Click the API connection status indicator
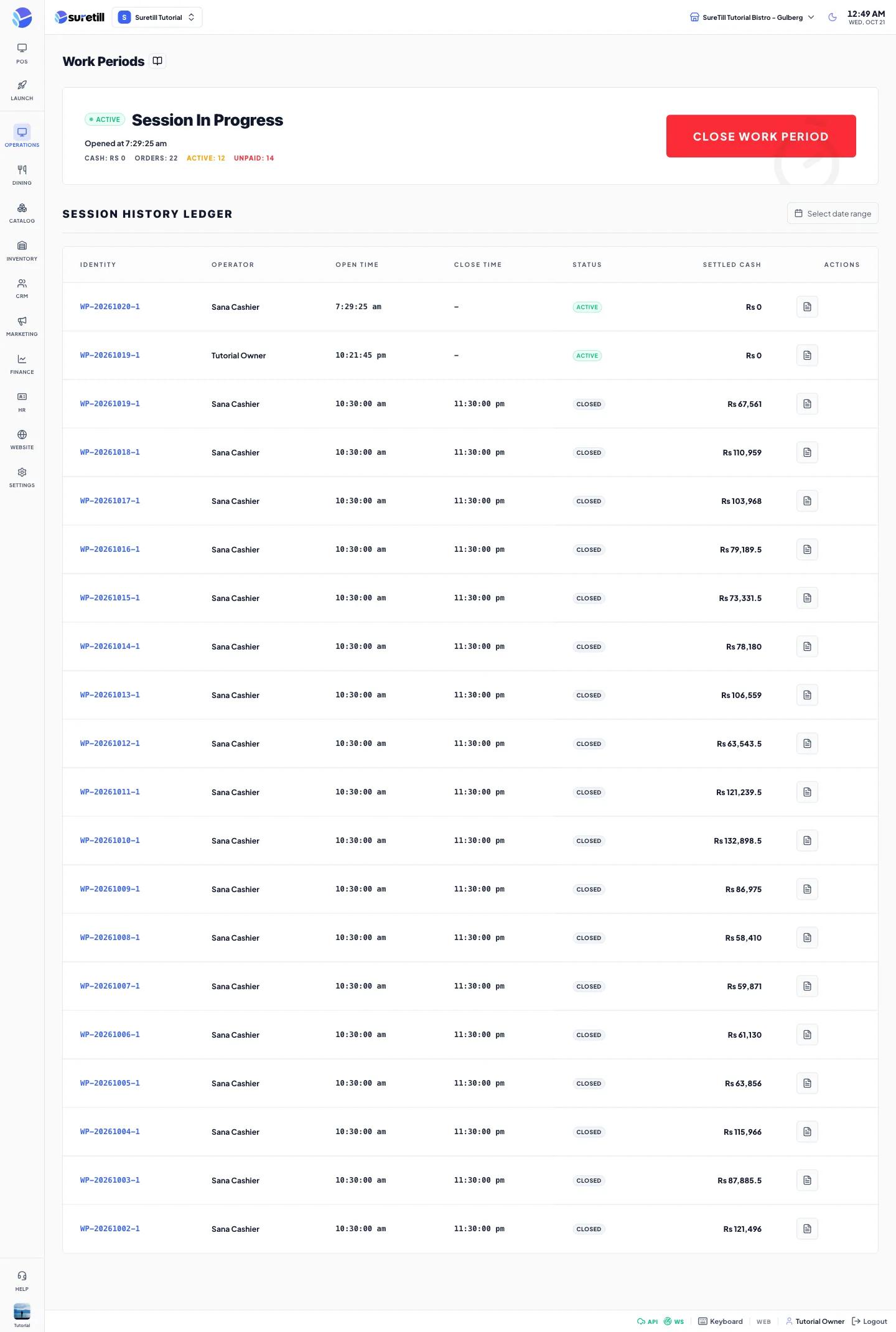896x1332 pixels. [647, 1321]
